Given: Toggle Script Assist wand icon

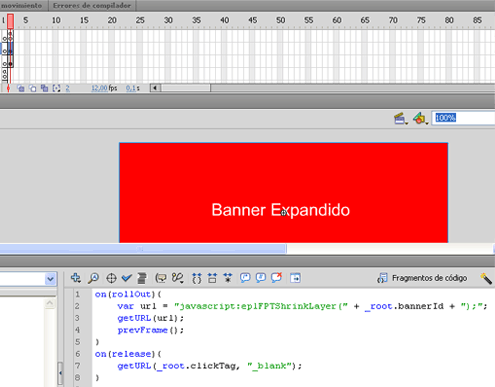Looking at the screenshot, I should [486, 278].
